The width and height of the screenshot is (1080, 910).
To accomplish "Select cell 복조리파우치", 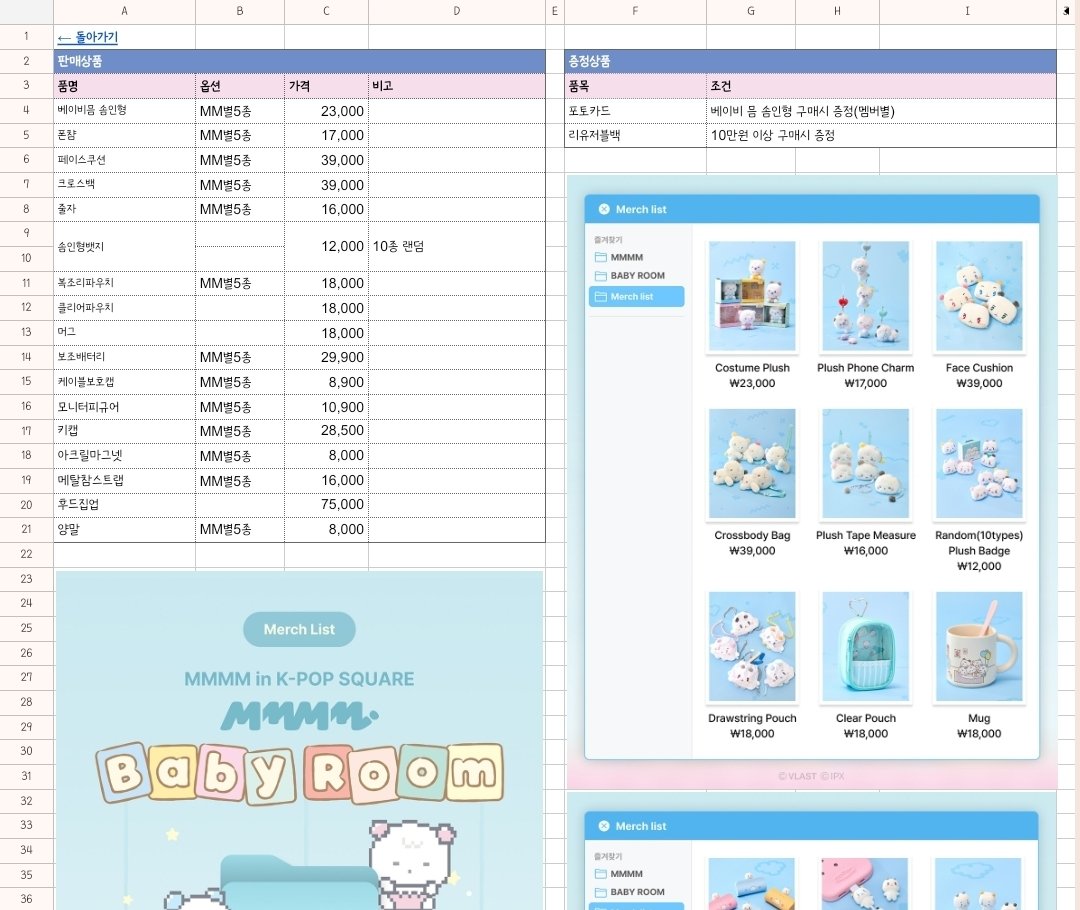I will 124,283.
